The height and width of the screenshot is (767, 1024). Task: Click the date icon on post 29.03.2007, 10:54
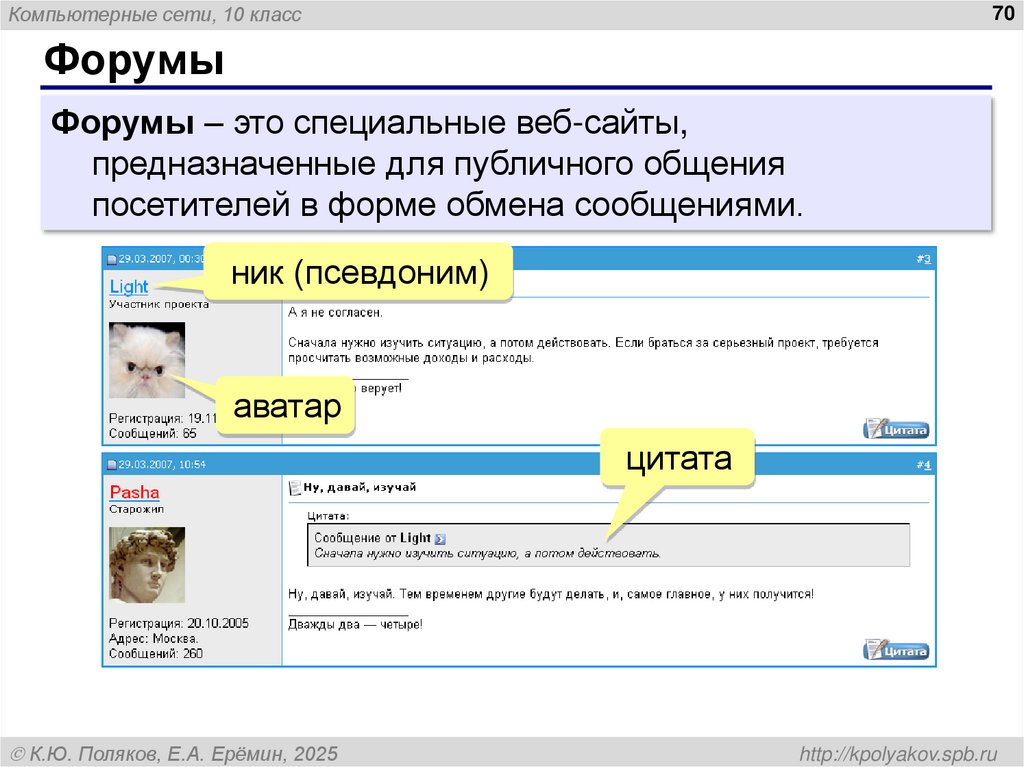click(112, 464)
